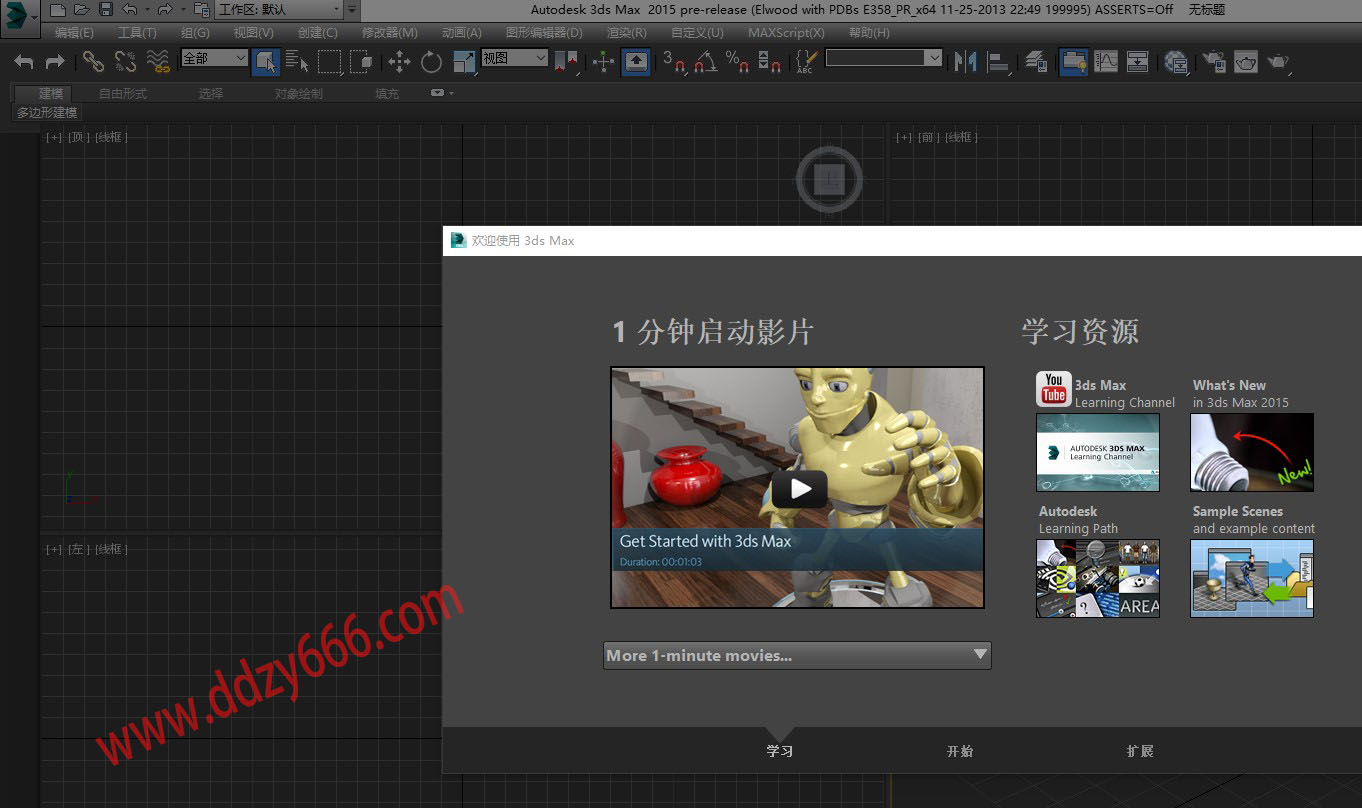The image size is (1362, 808).
Task: Open the selection filter dropdown 全部
Action: [214, 58]
